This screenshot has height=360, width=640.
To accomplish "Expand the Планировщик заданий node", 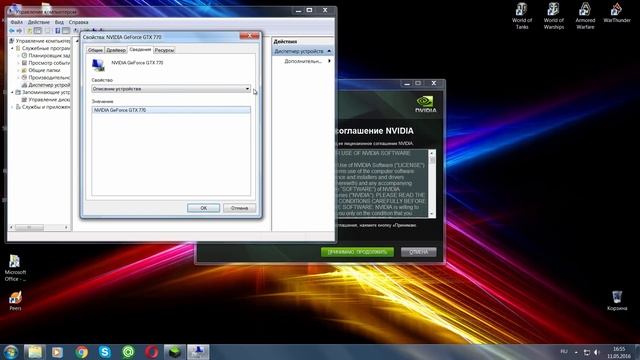I will pos(18,56).
